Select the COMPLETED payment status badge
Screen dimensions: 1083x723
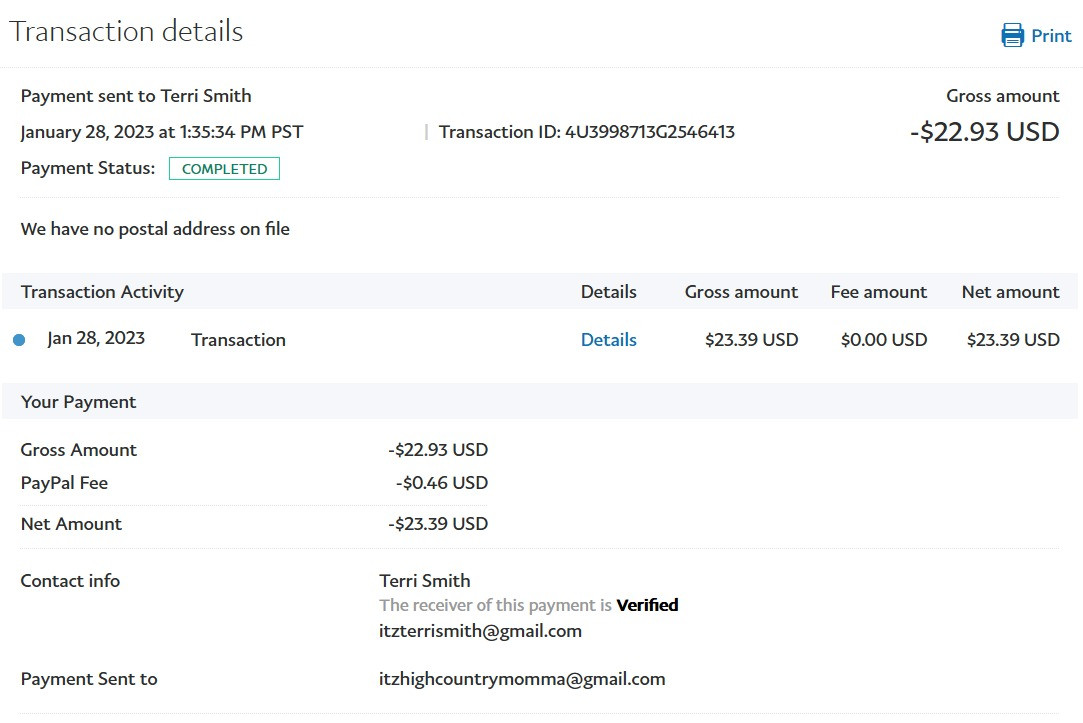coord(224,168)
